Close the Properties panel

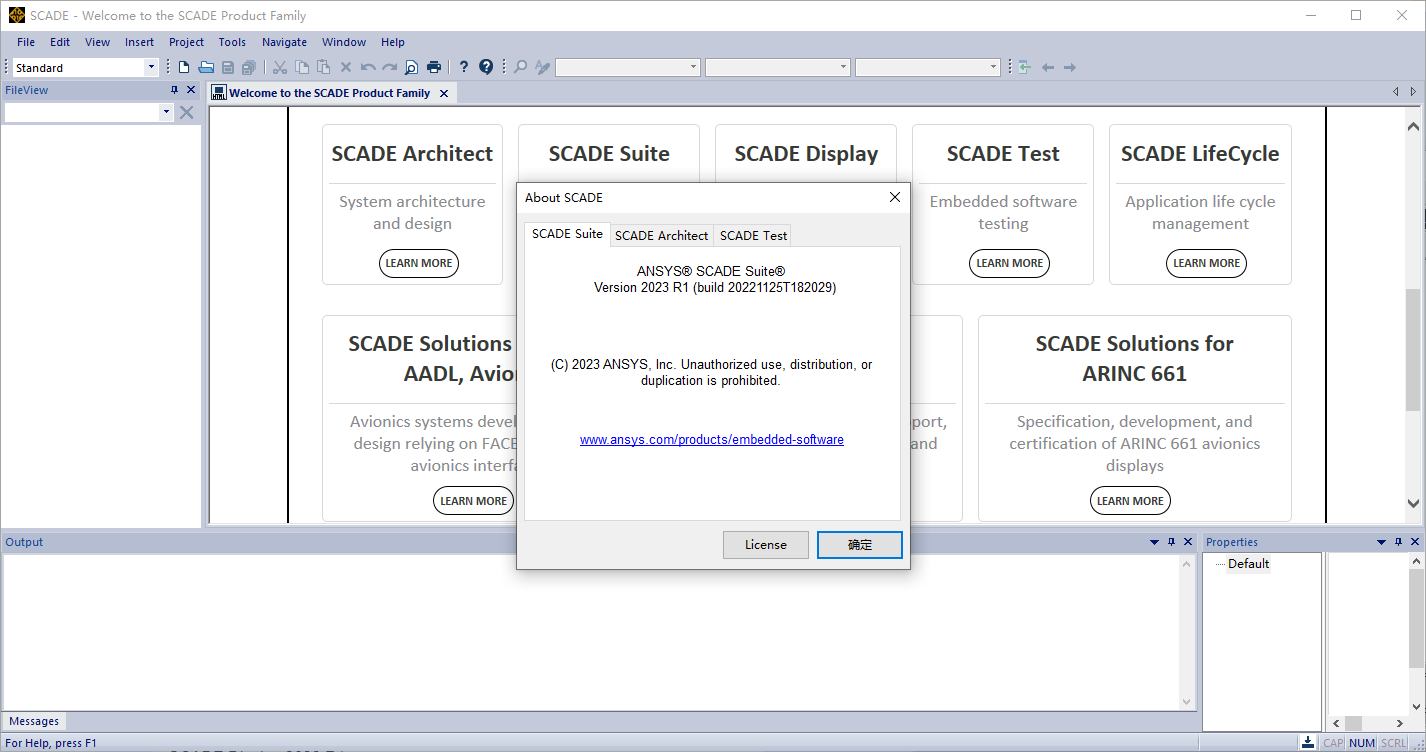1415,542
